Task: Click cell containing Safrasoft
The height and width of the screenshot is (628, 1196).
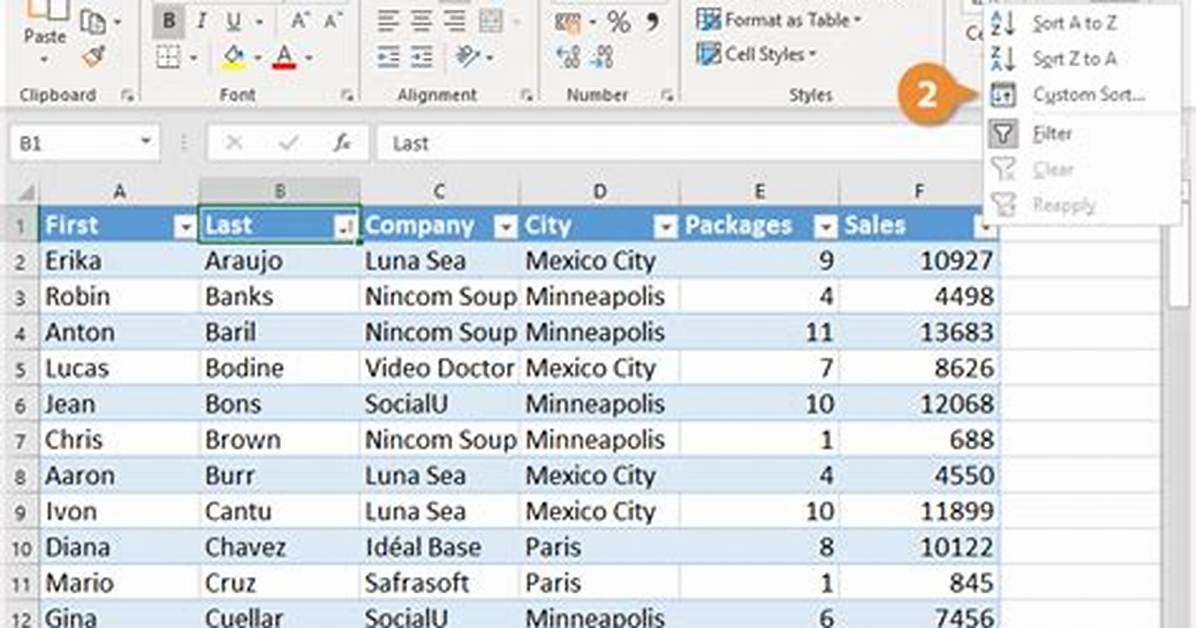Action: tap(440, 583)
